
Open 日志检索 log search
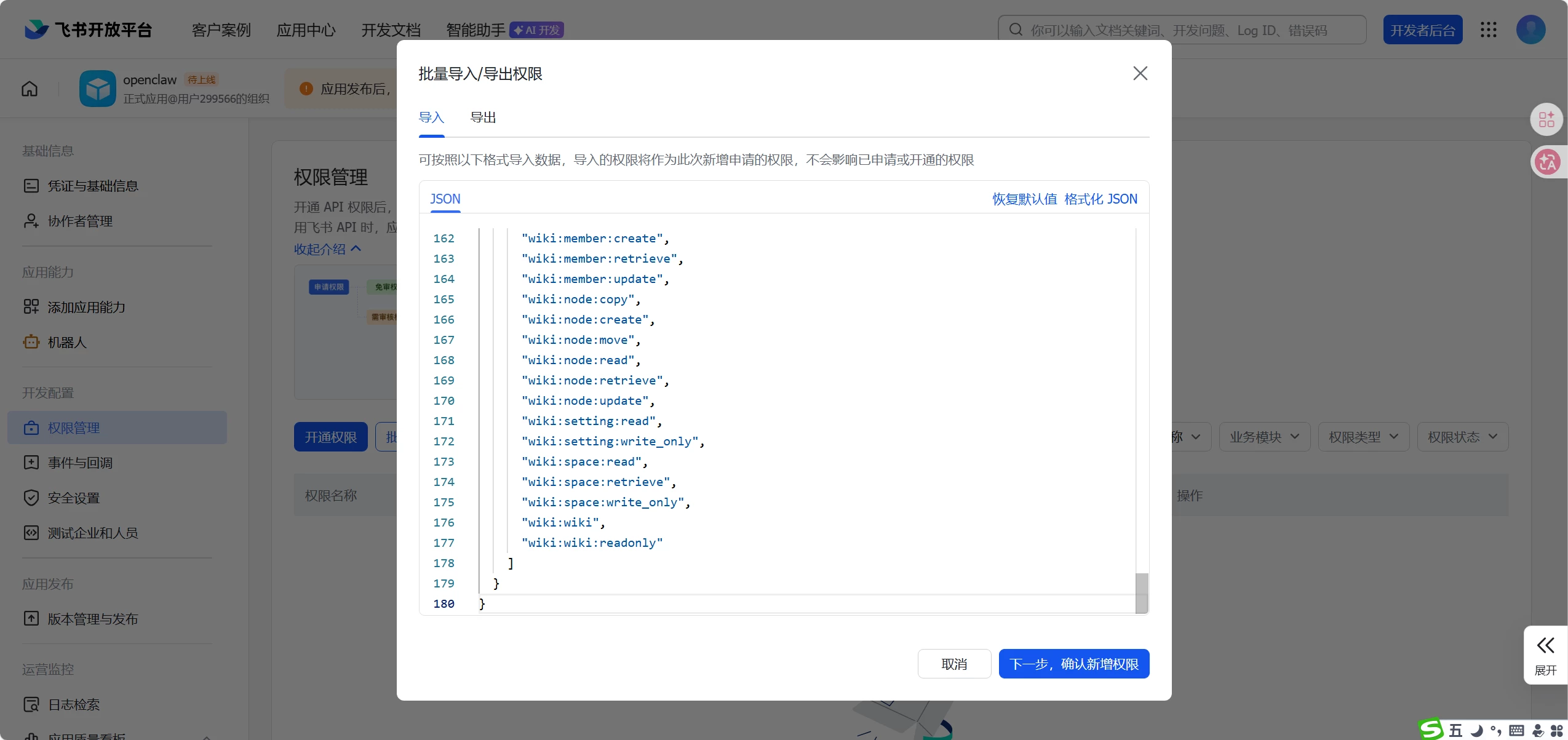[x=74, y=704]
